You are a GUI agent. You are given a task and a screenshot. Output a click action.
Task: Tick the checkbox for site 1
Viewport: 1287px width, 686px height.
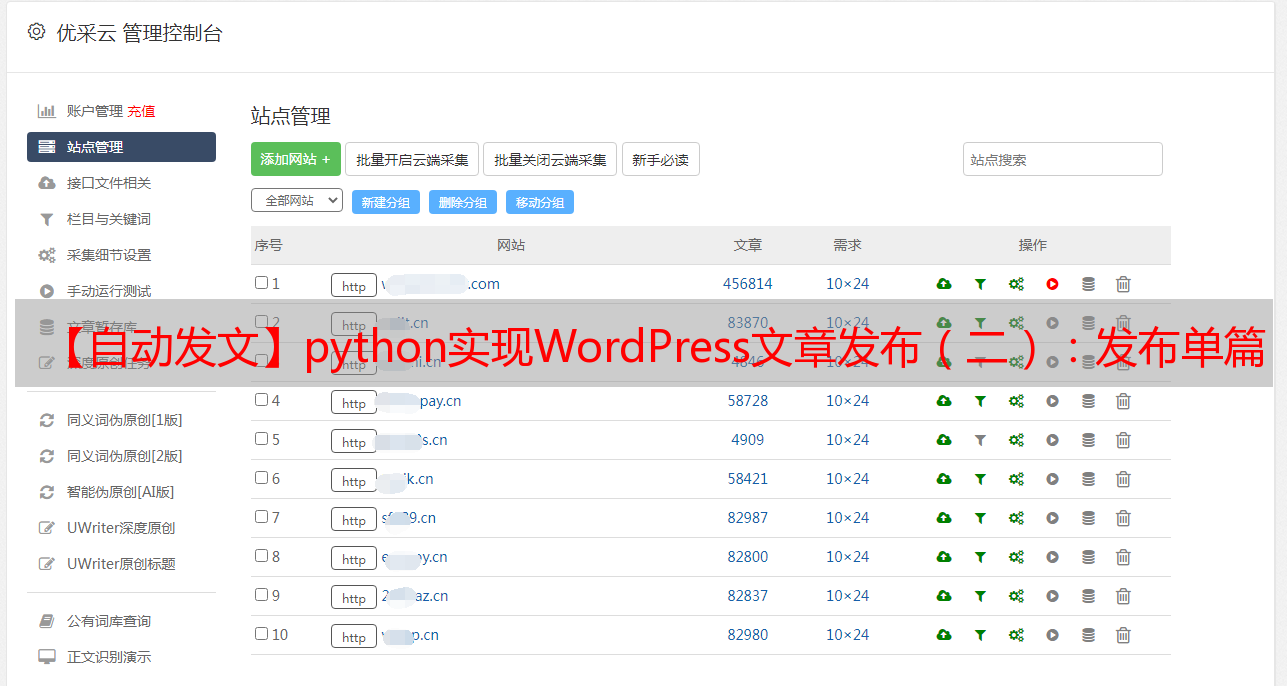[x=261, y=283]
